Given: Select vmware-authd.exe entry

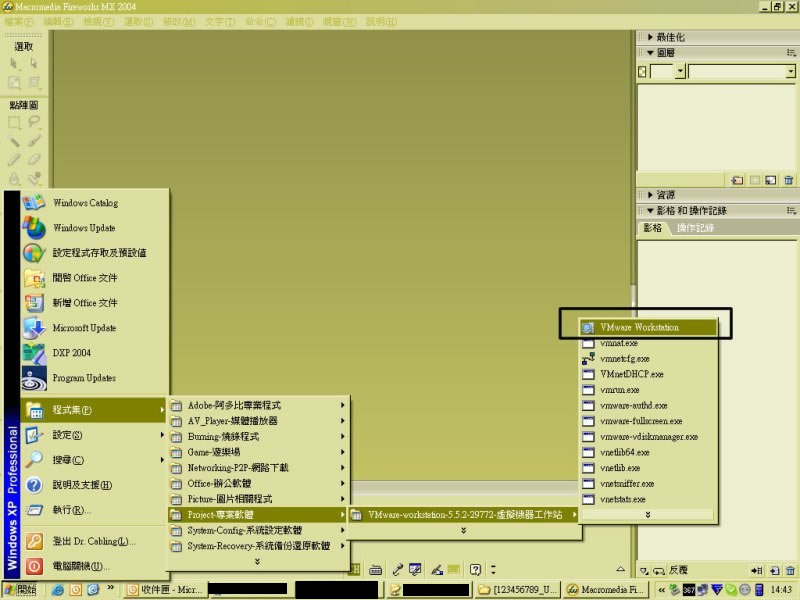Looking at the screenshot, I should [648, 406].
